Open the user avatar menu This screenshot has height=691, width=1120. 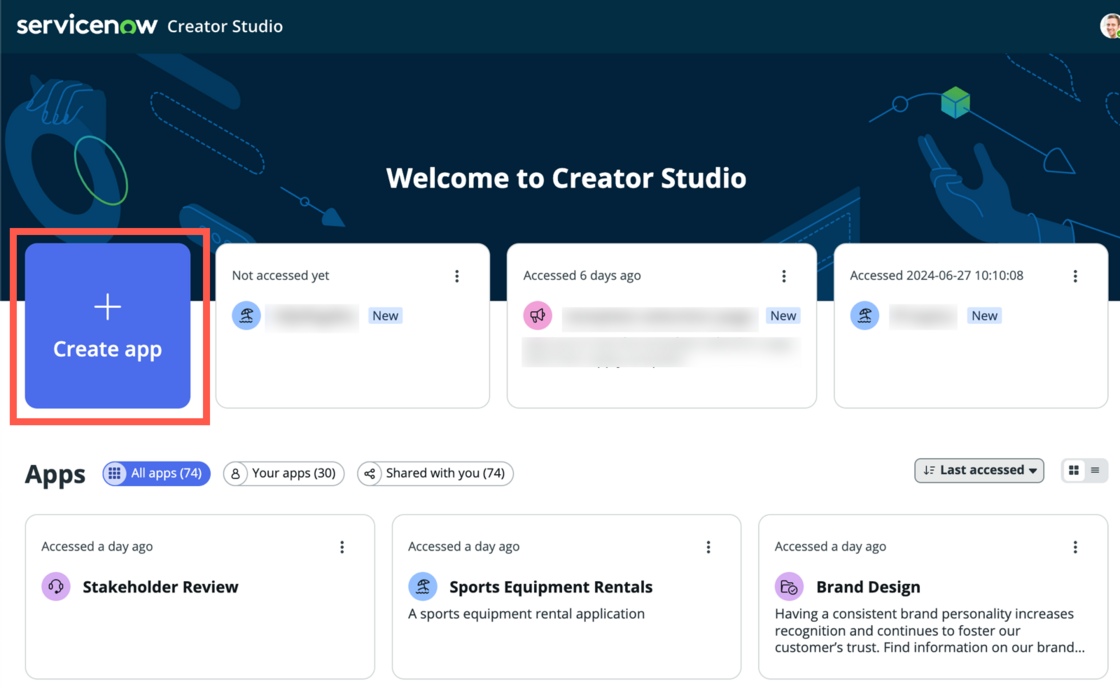coord(1110,26)
